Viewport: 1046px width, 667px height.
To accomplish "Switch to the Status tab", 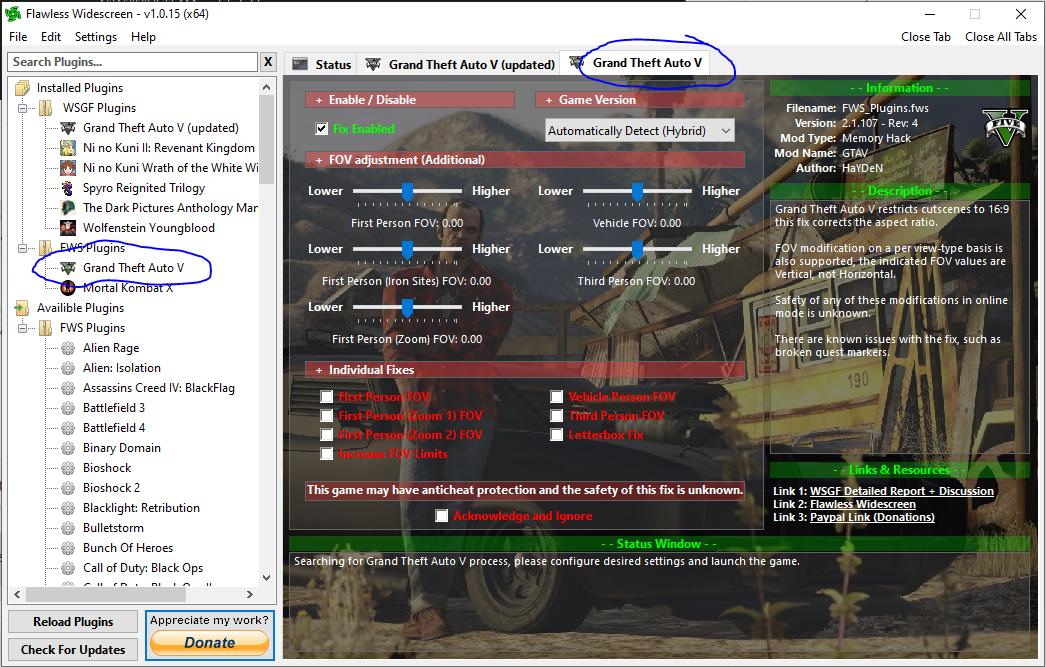I will click(x=322, y=64).
